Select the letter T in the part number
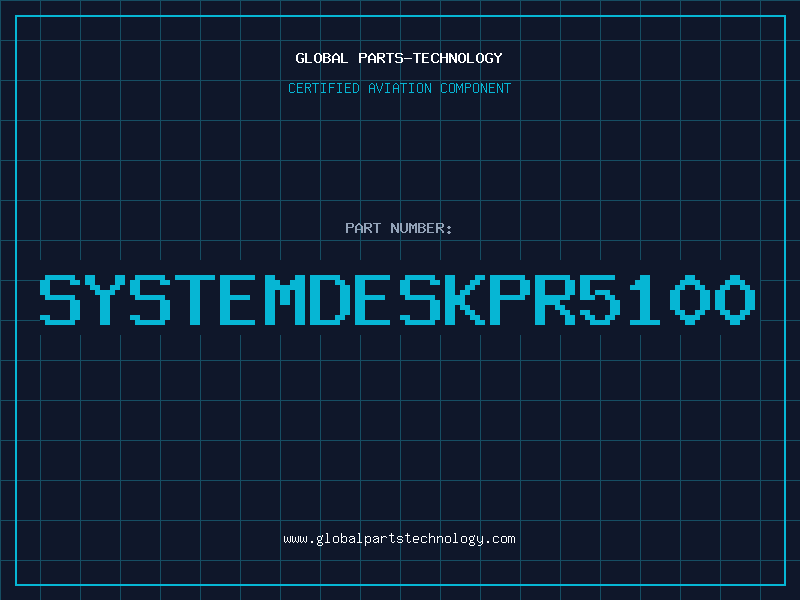This screenshot has height=600, width=800. coord(195,299)
